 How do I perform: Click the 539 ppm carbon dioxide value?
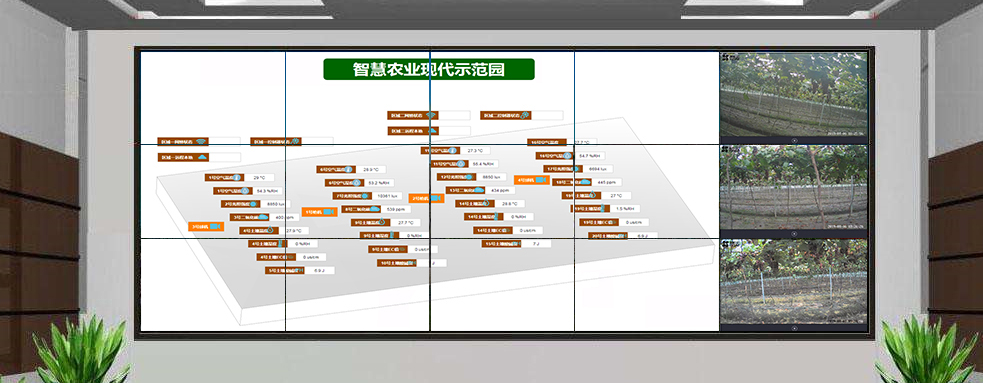point(395,209)
